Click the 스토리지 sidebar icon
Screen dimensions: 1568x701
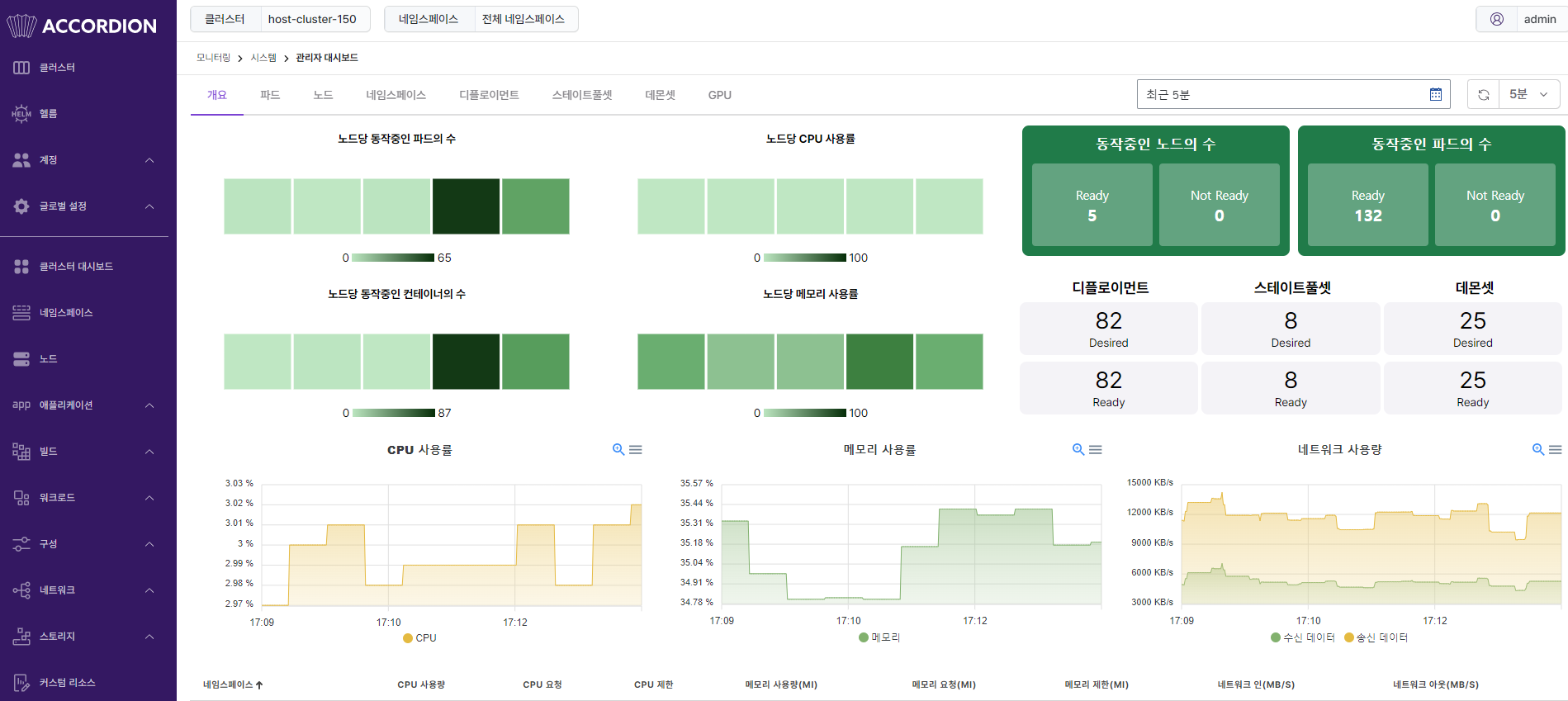click(21, 637)
